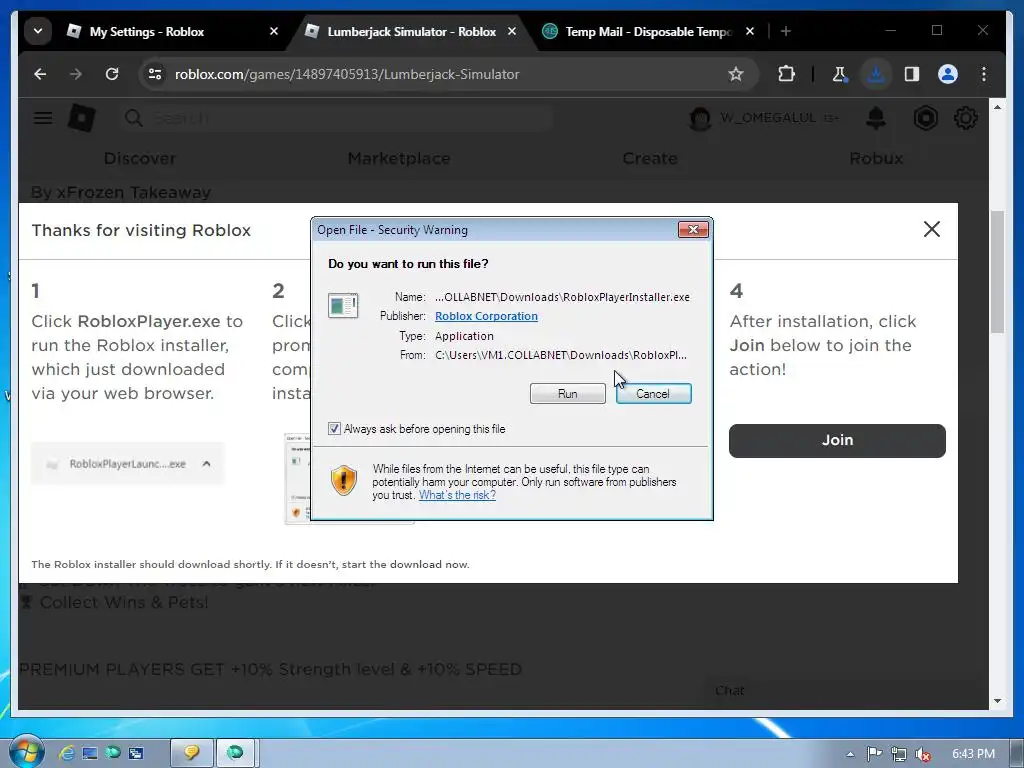
Task: Open network status tray icon
Action: click(899, 754)
